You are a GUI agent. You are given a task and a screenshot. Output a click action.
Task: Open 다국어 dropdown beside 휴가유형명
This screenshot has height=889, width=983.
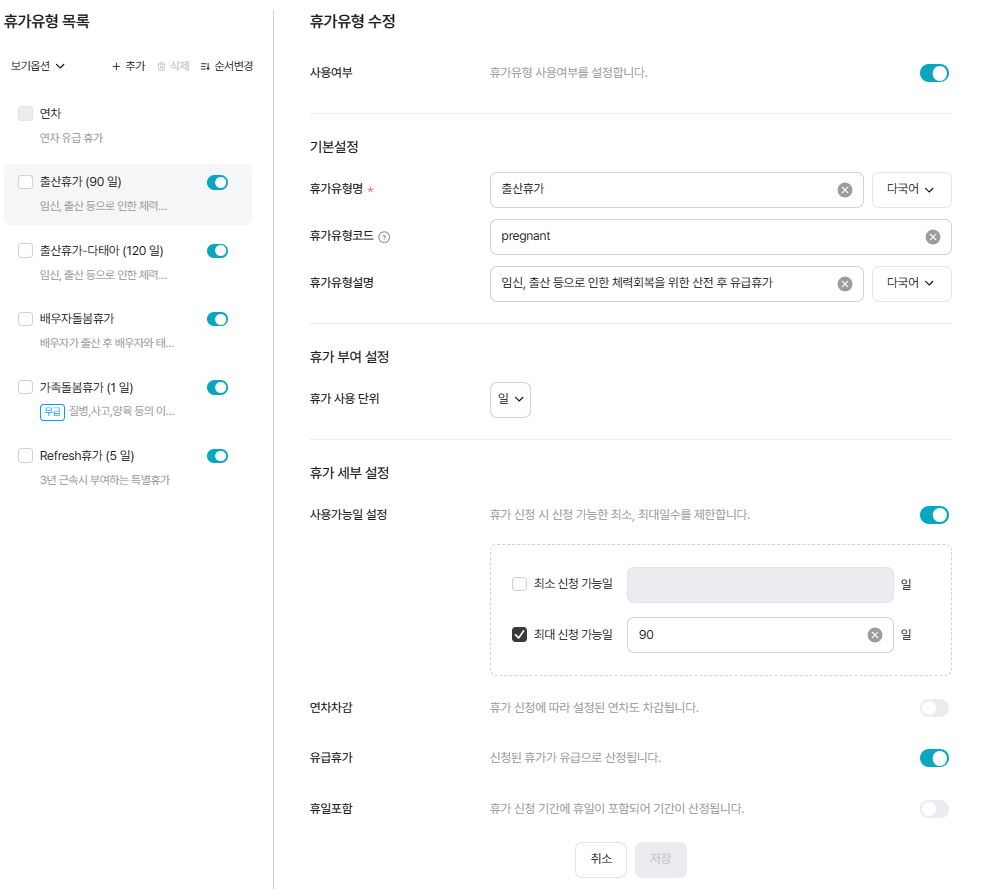tap(911, 190)
